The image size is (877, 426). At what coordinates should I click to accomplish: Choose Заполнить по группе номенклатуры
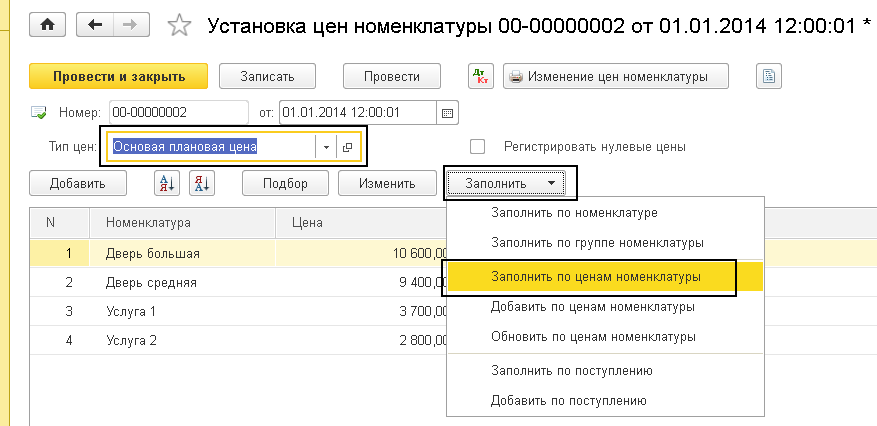click(x=606, y=243)
